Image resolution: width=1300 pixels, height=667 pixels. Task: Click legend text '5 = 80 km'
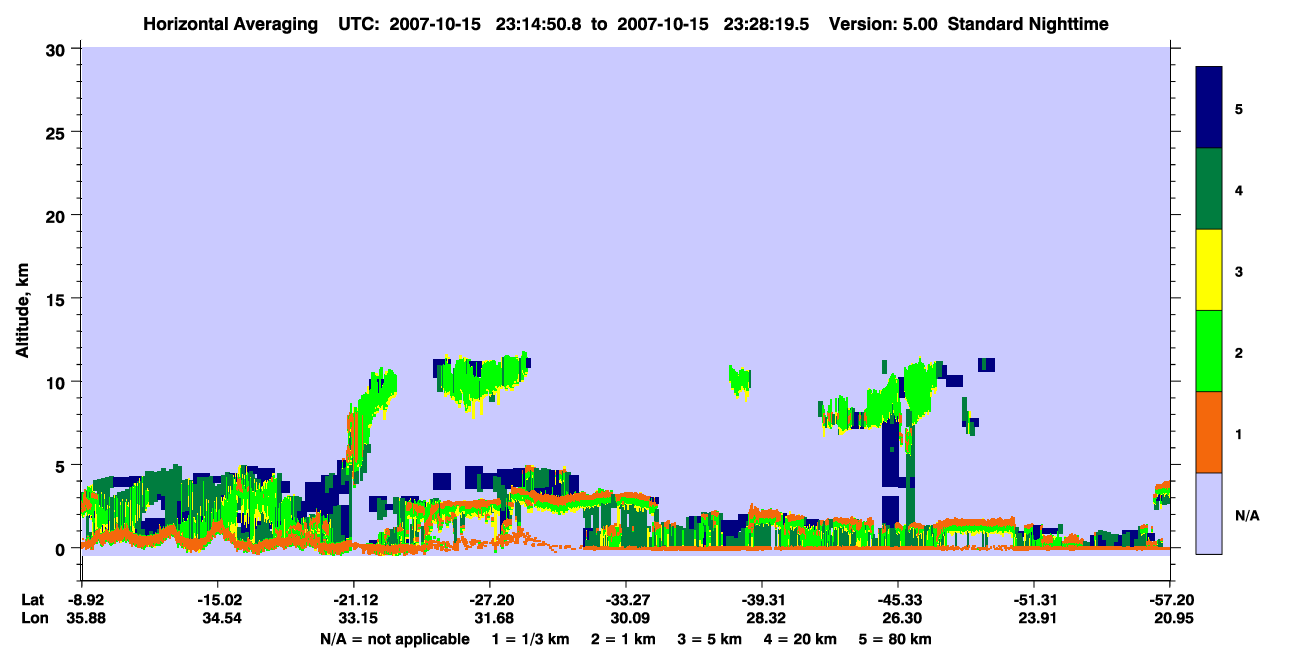point(895,639)
